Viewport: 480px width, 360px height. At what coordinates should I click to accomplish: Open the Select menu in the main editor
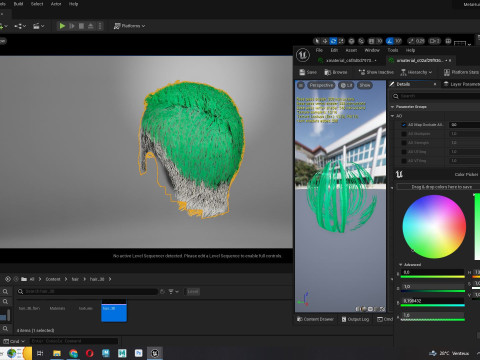[37, 4]
